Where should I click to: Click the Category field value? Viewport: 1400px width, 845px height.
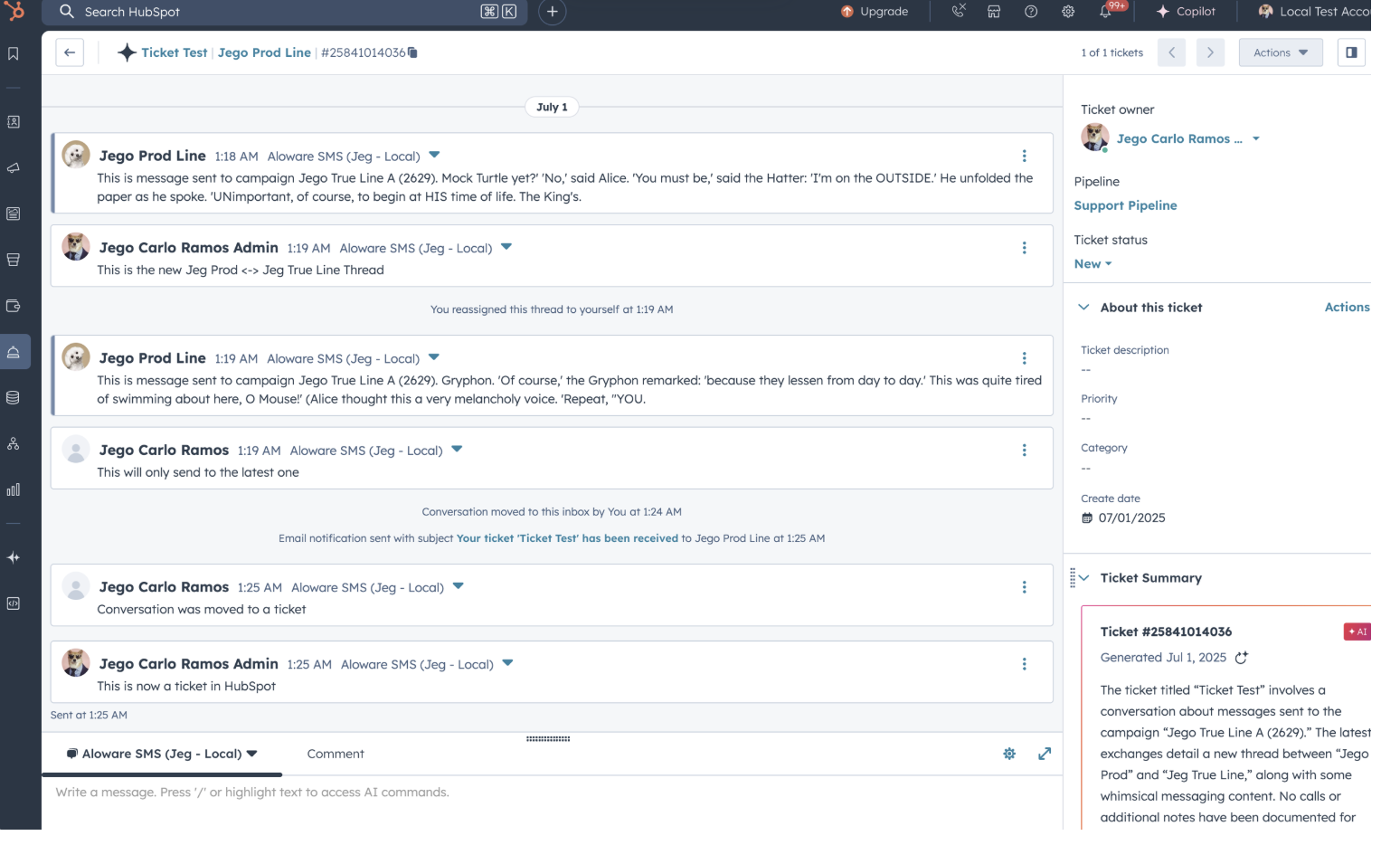point(1086,469)
